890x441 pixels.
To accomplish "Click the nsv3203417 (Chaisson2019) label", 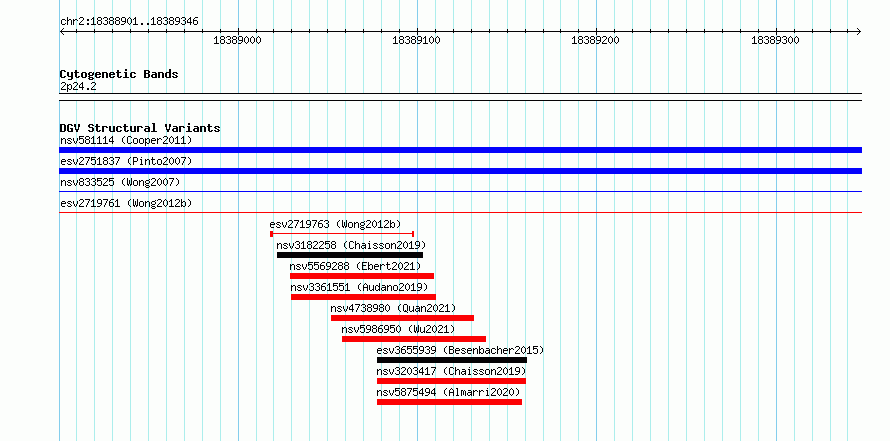I will [x=451, y=371].
